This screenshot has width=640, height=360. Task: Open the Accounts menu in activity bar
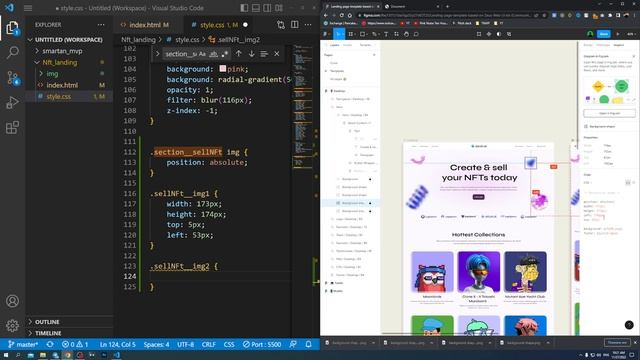[x=12, y=301]
